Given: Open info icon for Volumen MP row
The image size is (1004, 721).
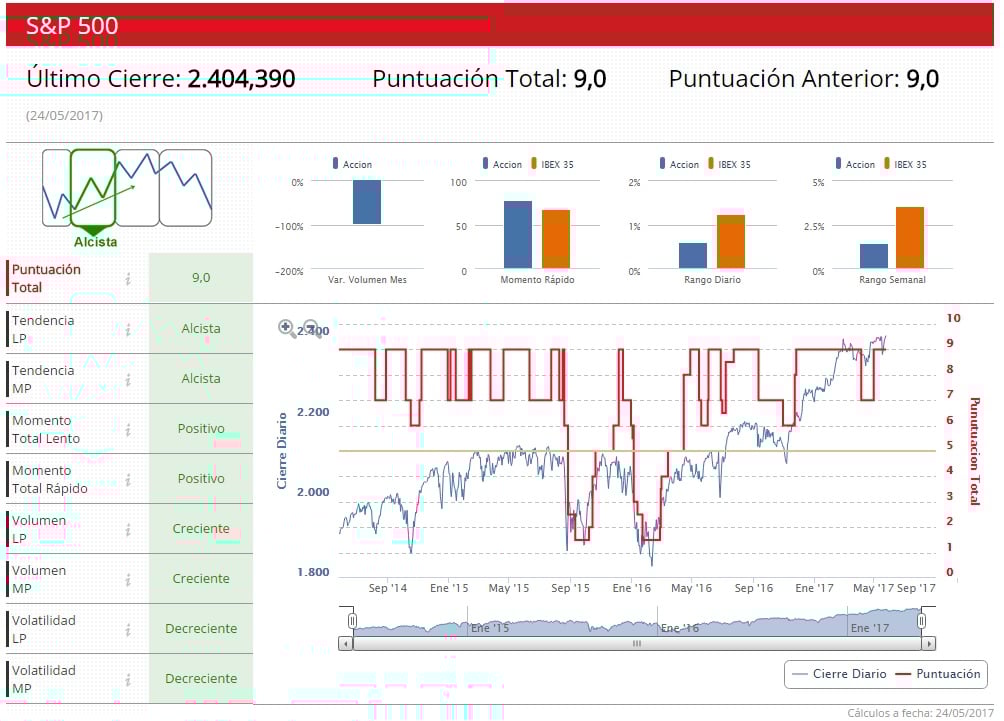Looking at the screenshot, I should coord(128,579).
